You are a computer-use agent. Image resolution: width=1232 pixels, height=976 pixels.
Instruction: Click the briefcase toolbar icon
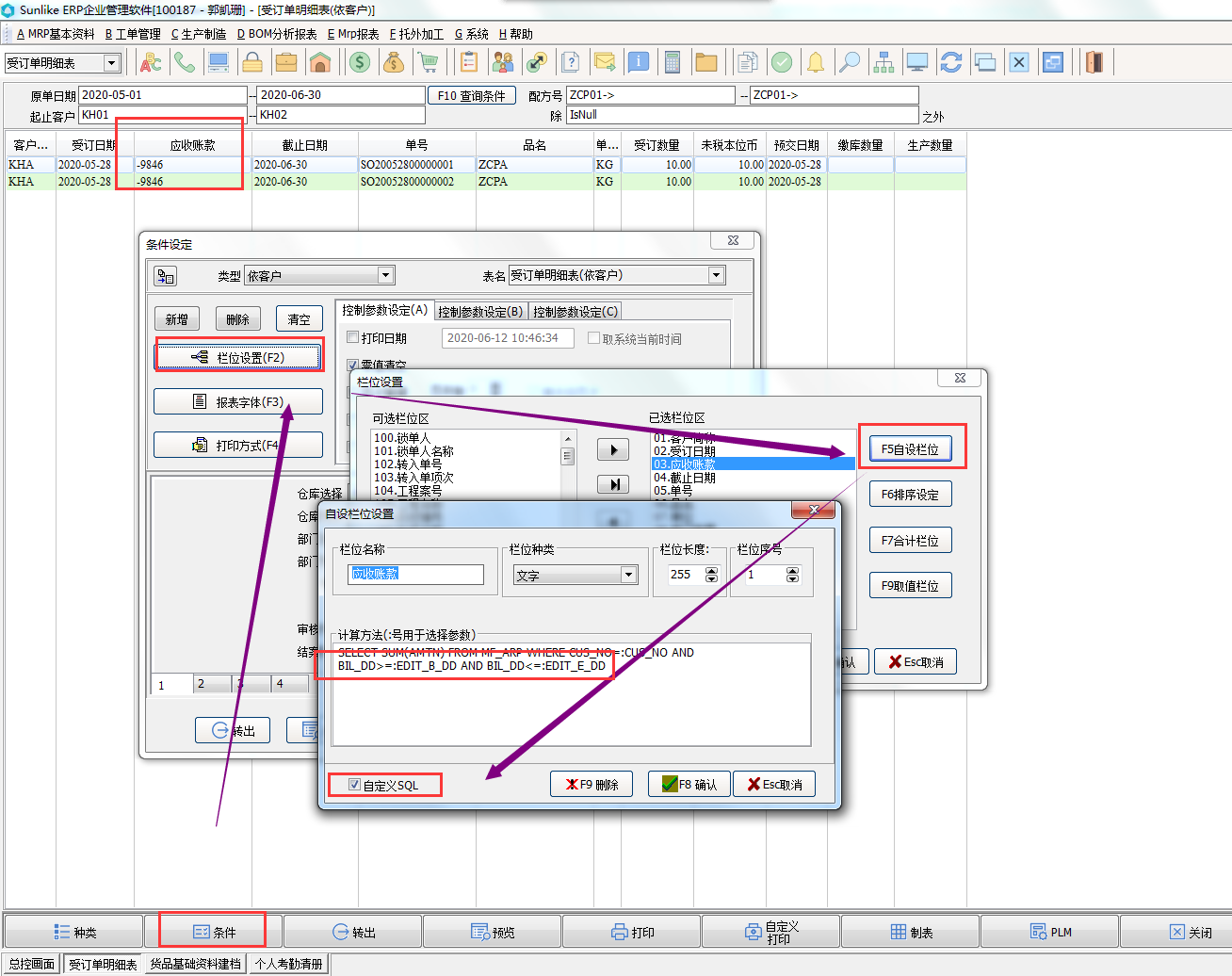pyautogui.click(x=286, y=63)
